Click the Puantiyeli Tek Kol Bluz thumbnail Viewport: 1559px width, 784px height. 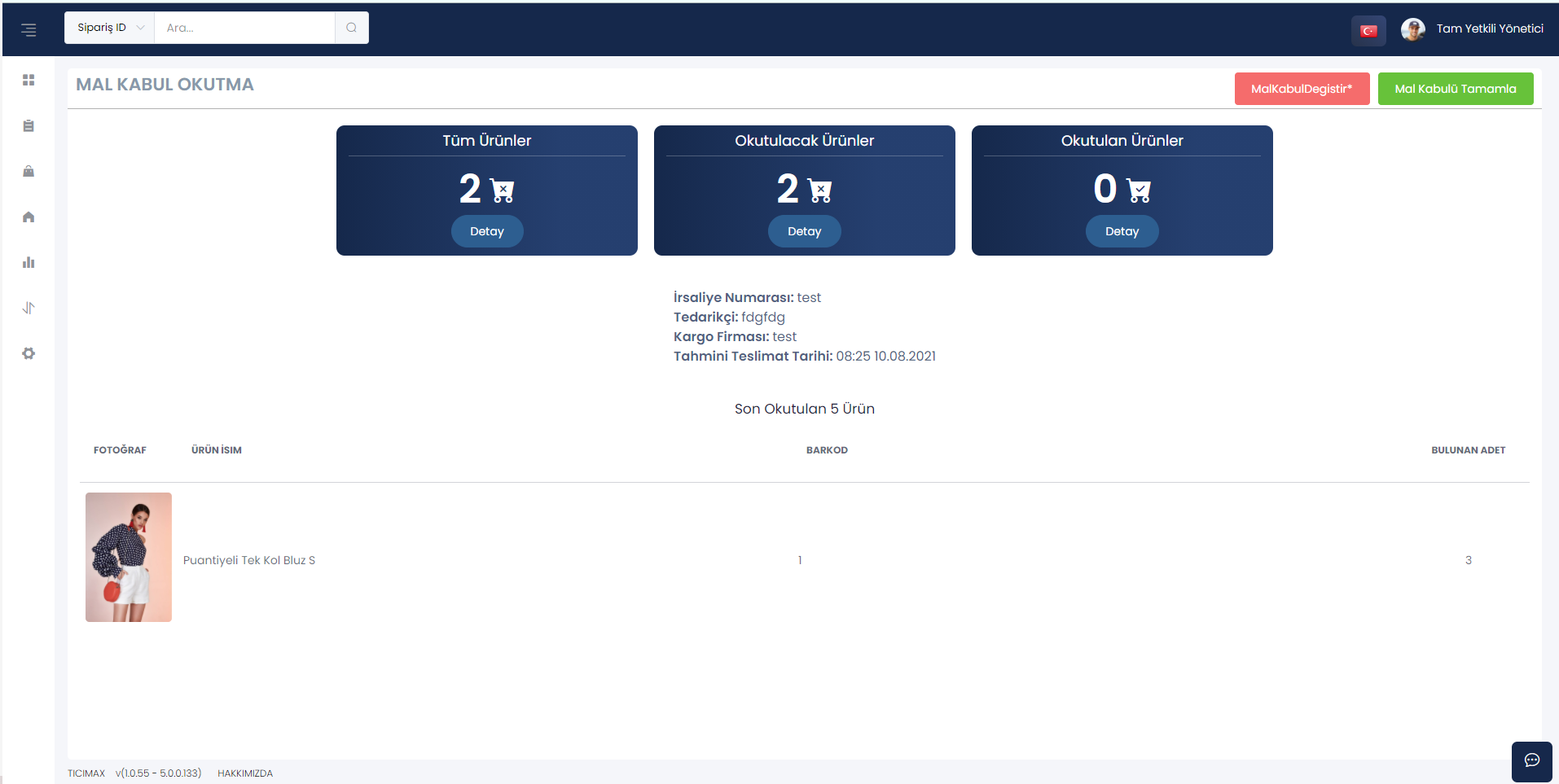tap(129, 557)
